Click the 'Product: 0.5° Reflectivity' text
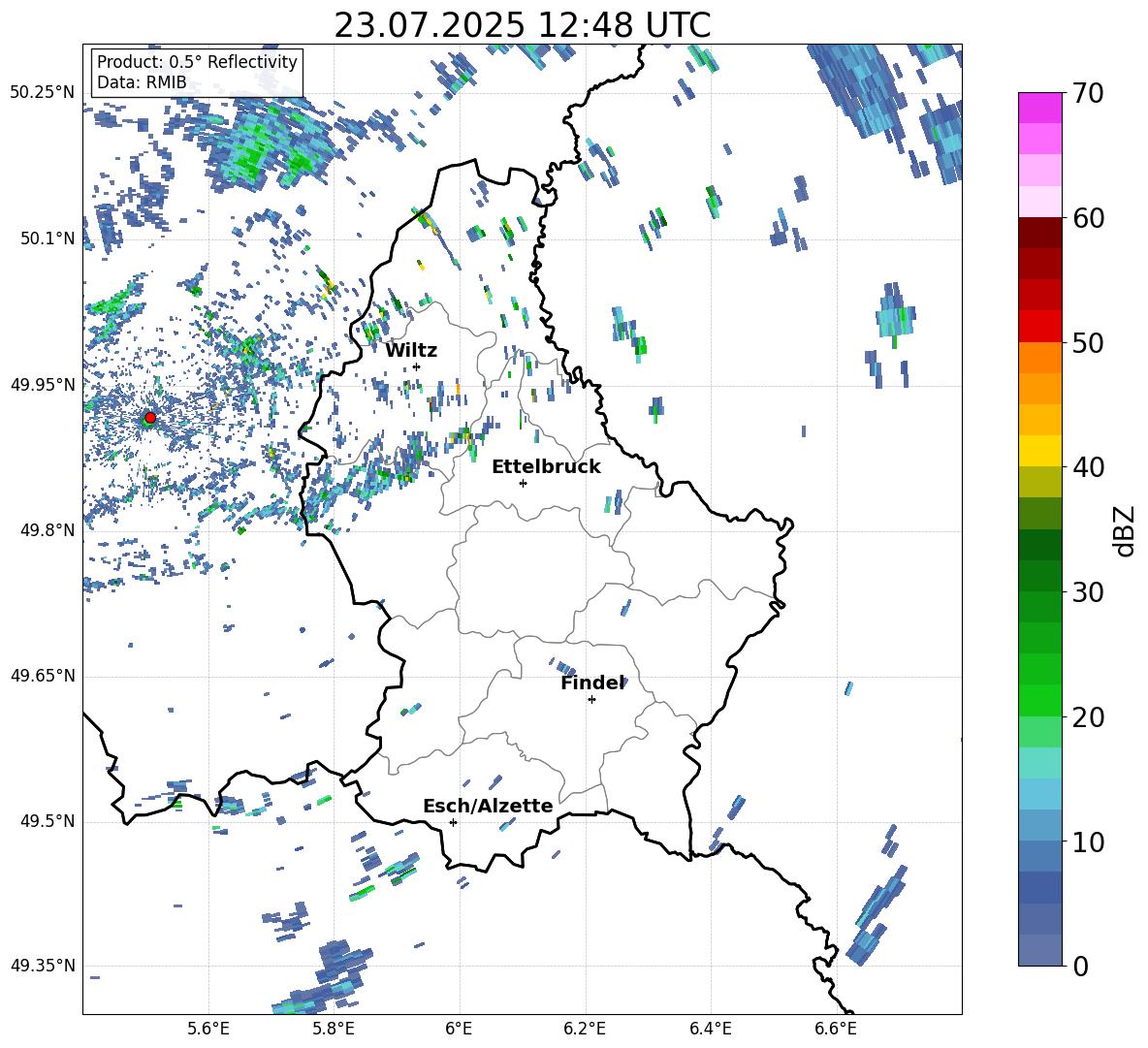 tap(197, 62)
